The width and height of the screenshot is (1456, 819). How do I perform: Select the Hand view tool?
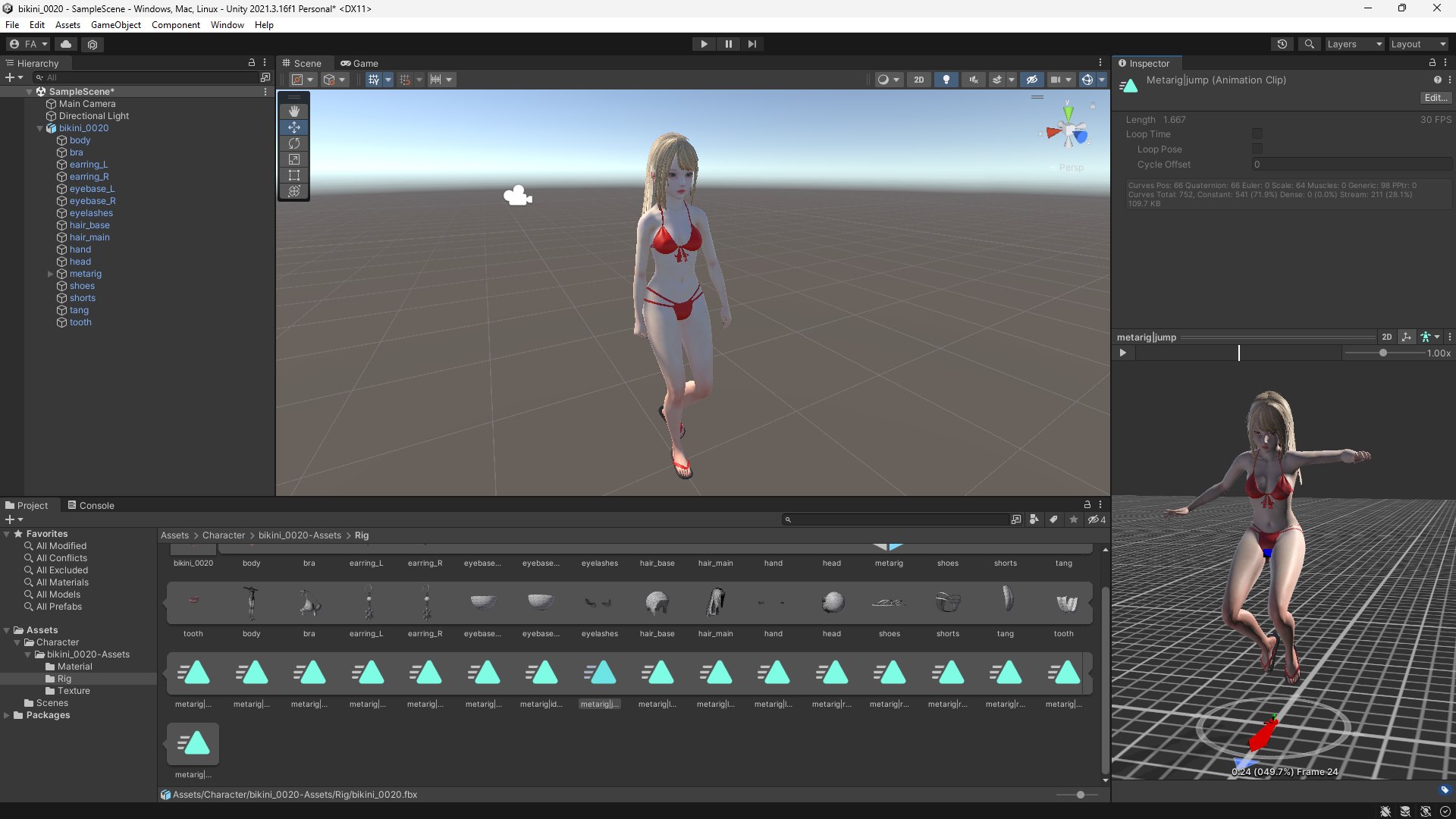(294, 111)
